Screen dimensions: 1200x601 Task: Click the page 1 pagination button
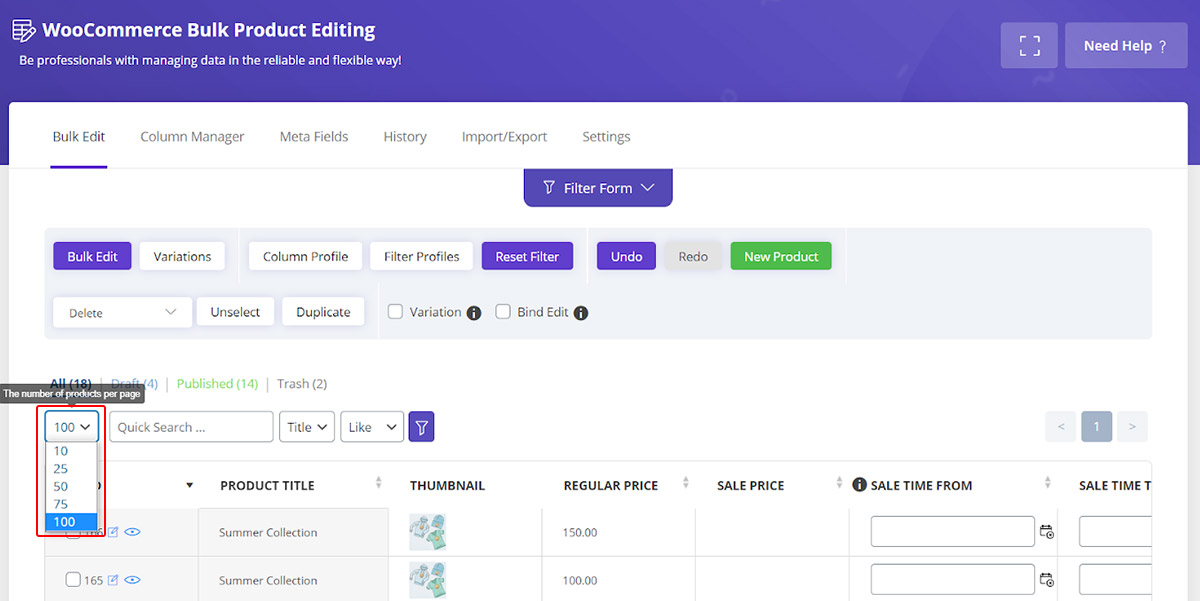(1096, 427)
